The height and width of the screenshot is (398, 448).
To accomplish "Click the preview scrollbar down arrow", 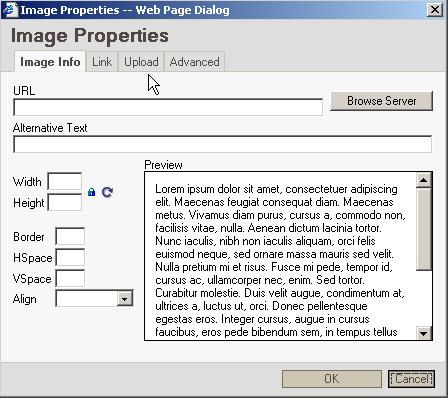I will pyautogui.click(x=424, y=333).
